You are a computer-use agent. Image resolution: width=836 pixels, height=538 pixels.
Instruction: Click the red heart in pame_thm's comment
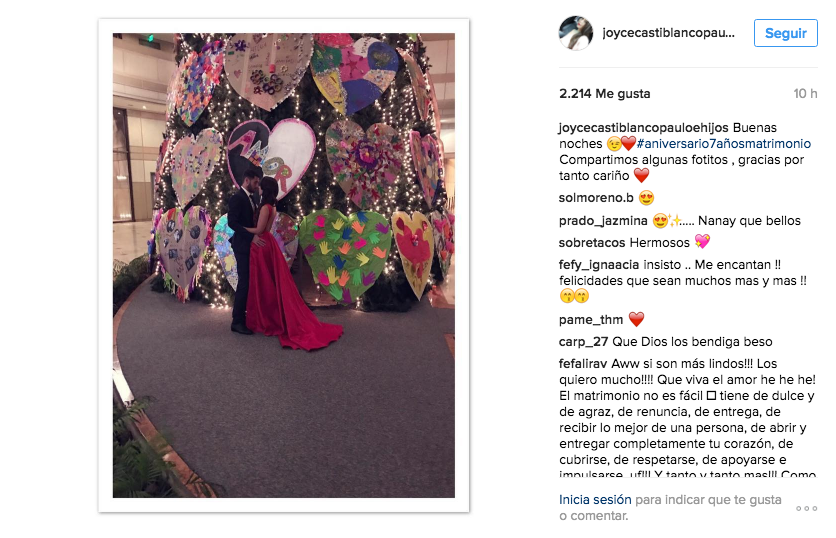pyautogui.click(x=637, y=319)
